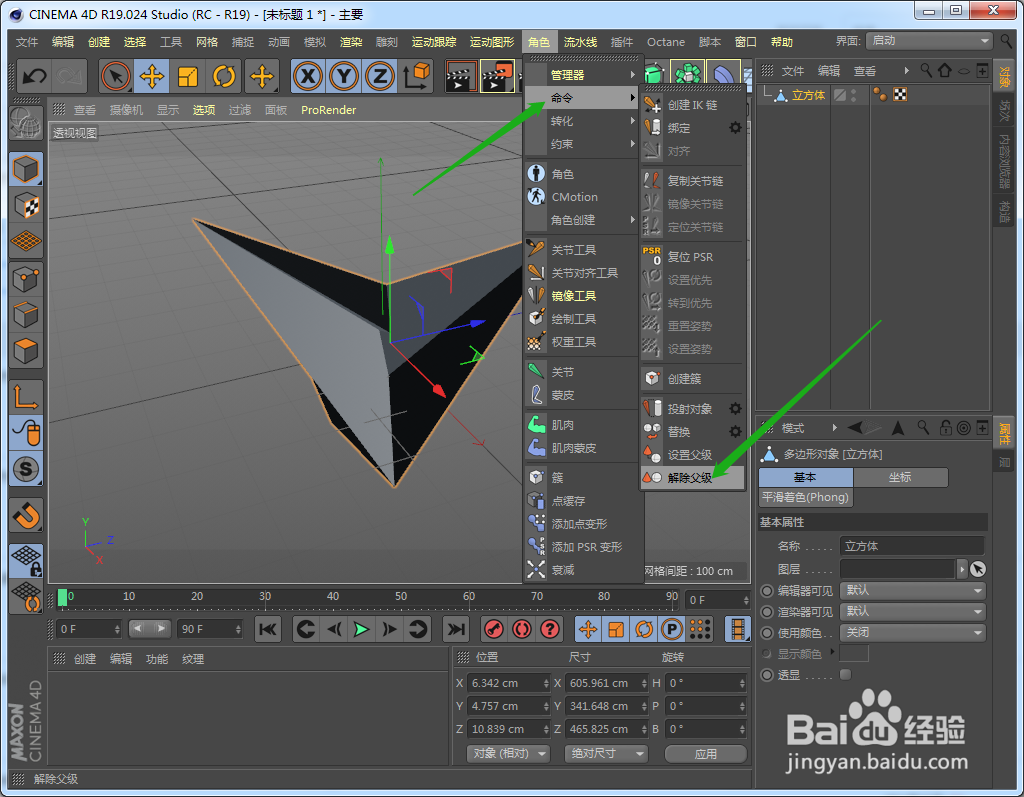Open 渲染器可见 dropdown
Viewport: 1024px width, 797px height.
[x=912, y=611]
